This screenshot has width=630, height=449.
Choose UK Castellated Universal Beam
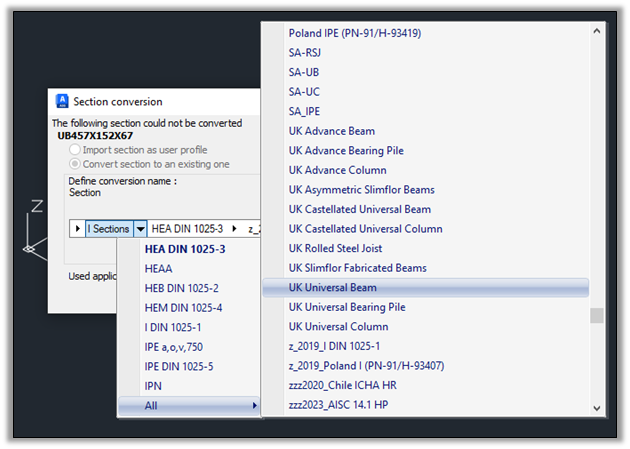[x=425, y=209]
